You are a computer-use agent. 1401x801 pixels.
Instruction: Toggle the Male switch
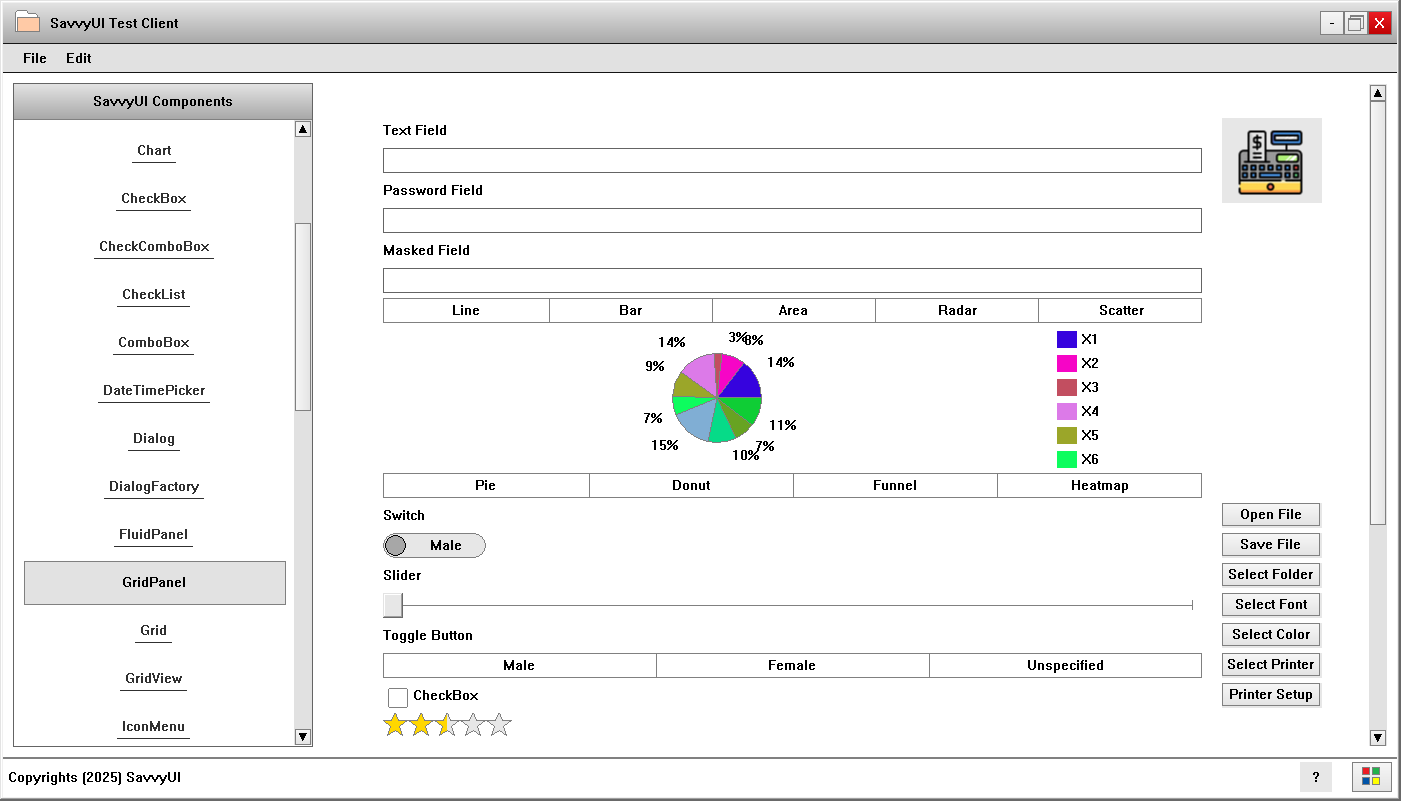[x=434, y=545]
